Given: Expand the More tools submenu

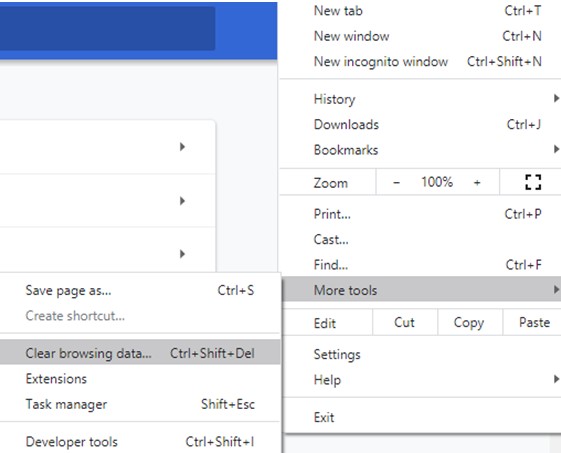Looking at the screenshot, I should pyautogui.click(x=422, y=290).
